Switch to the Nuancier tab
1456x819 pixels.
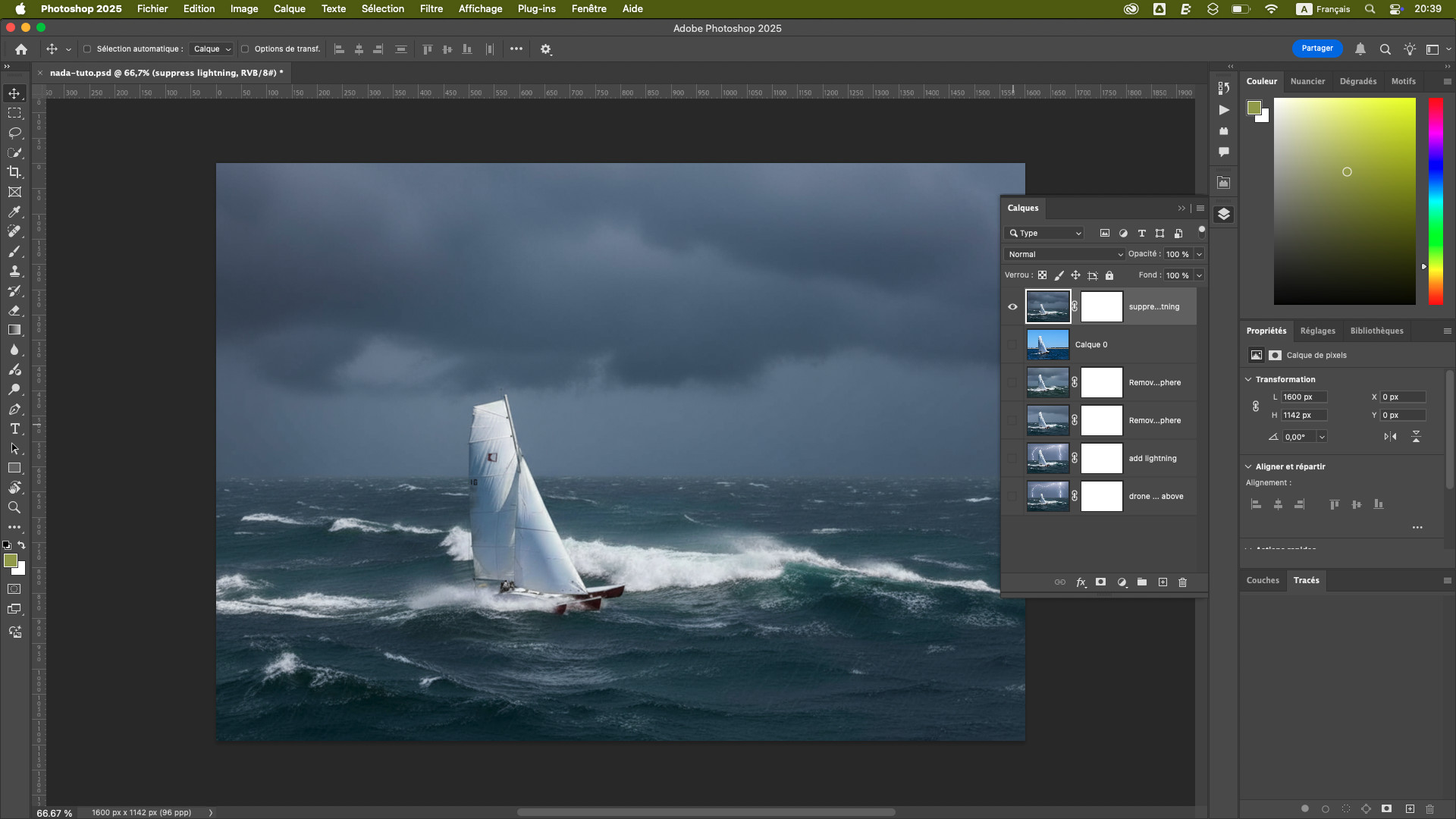point(1307,81)
